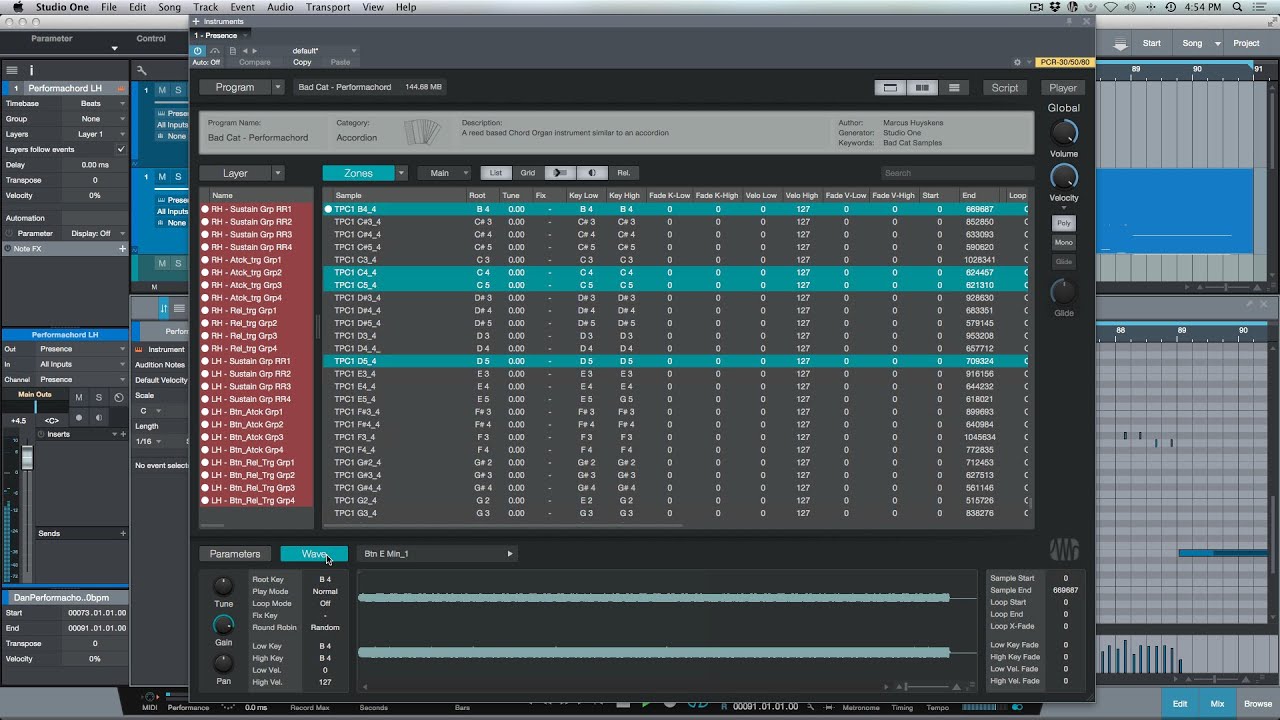Open the View menu
This screenshot has height=720, width=1280.
pyautogui.click(x=373, y=7)
